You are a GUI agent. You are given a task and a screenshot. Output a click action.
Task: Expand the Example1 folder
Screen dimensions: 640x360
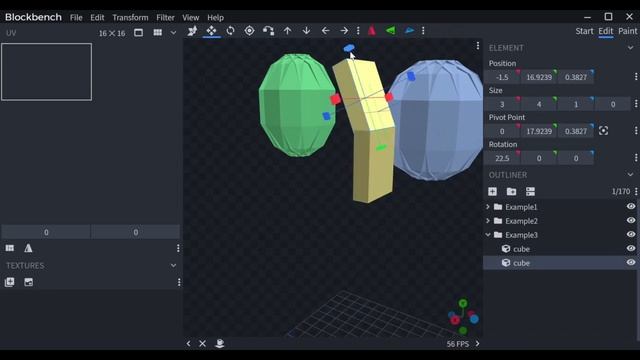[x=488, y=207]
